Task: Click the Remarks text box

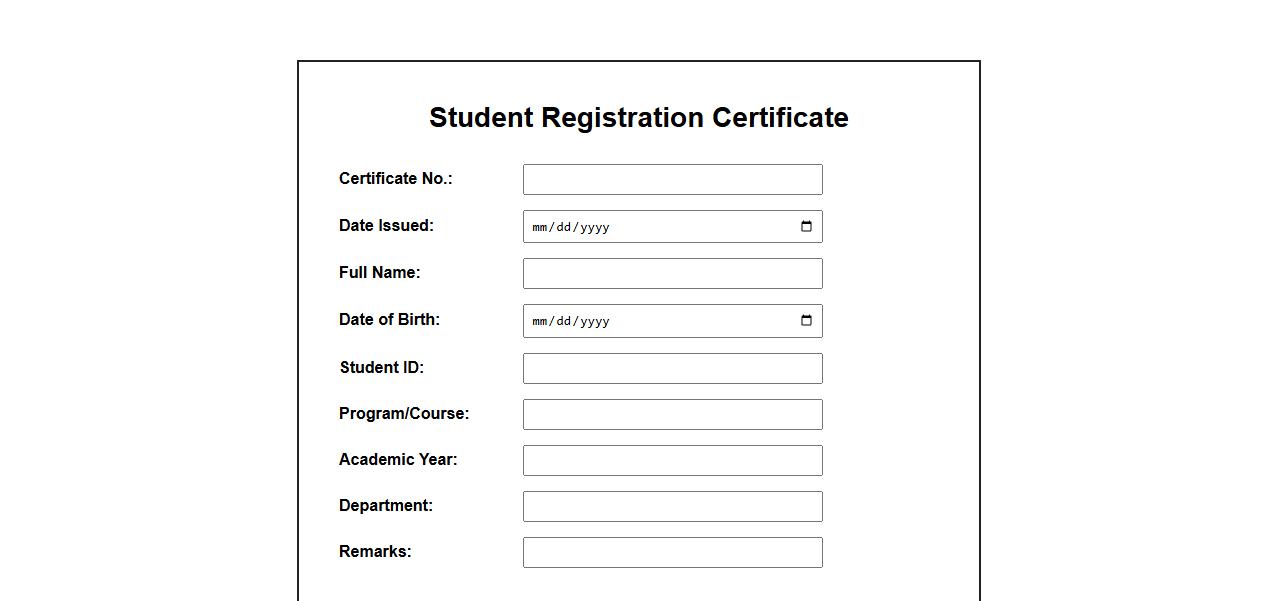Action: [x=672, y=552]
